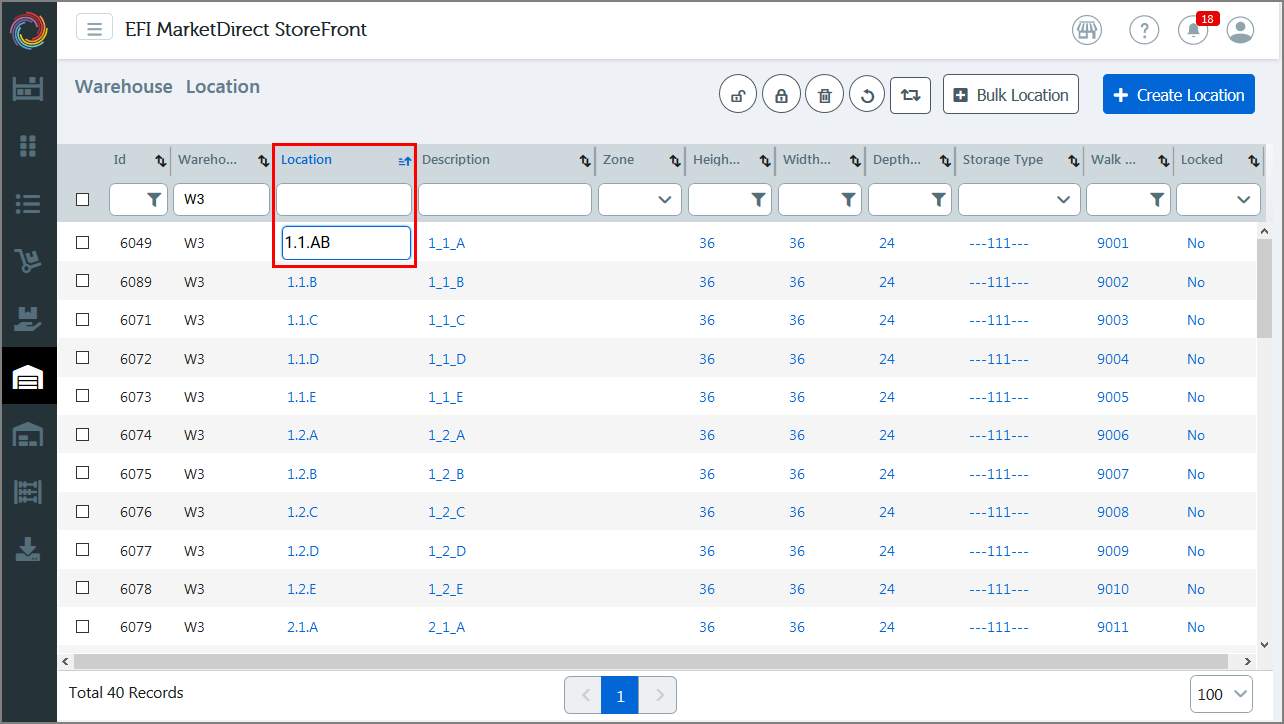Click the Bulk Location button
This screenshot has width=1284, height=724.
[x=1011, y=95]
